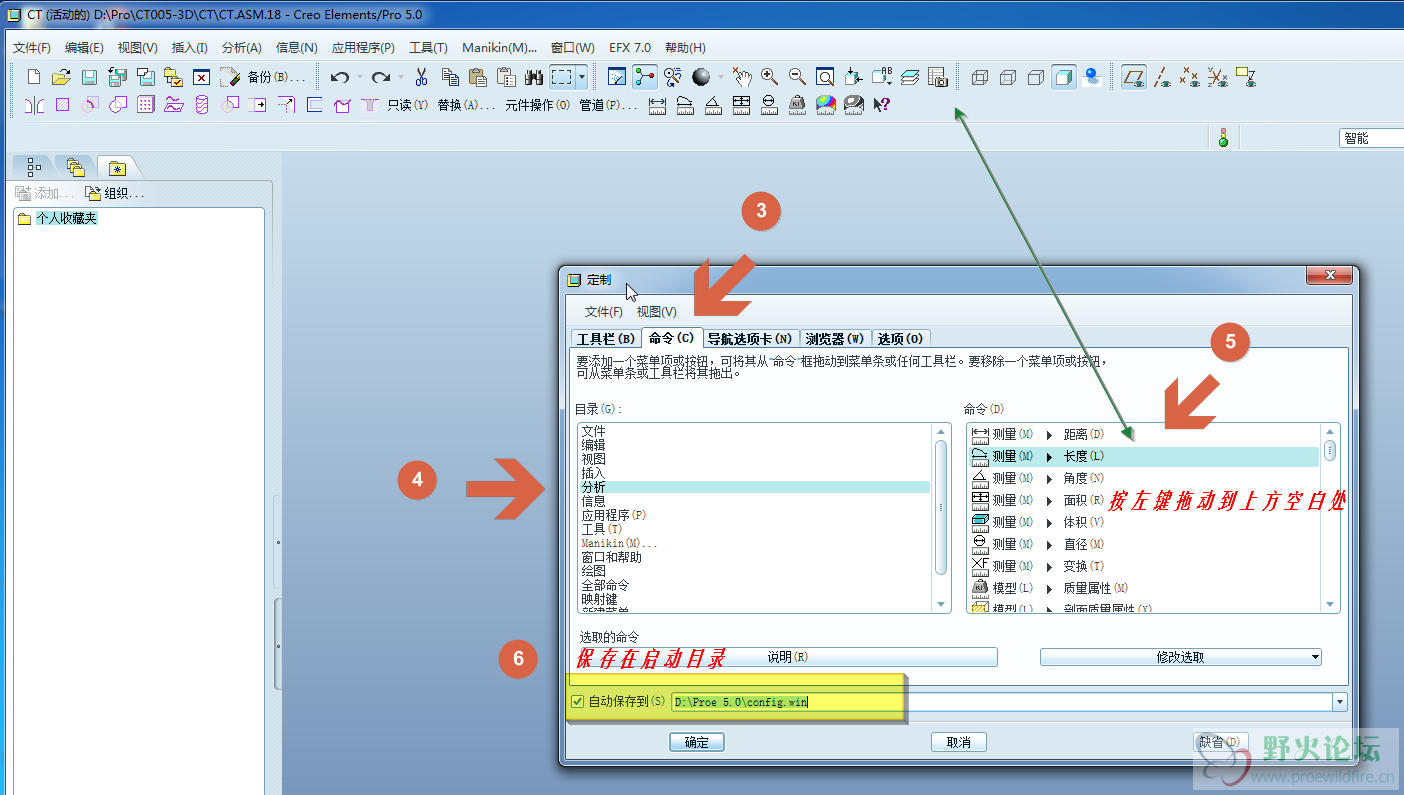
Task: Toggle annotation element display
Action: click(1246, 77)
